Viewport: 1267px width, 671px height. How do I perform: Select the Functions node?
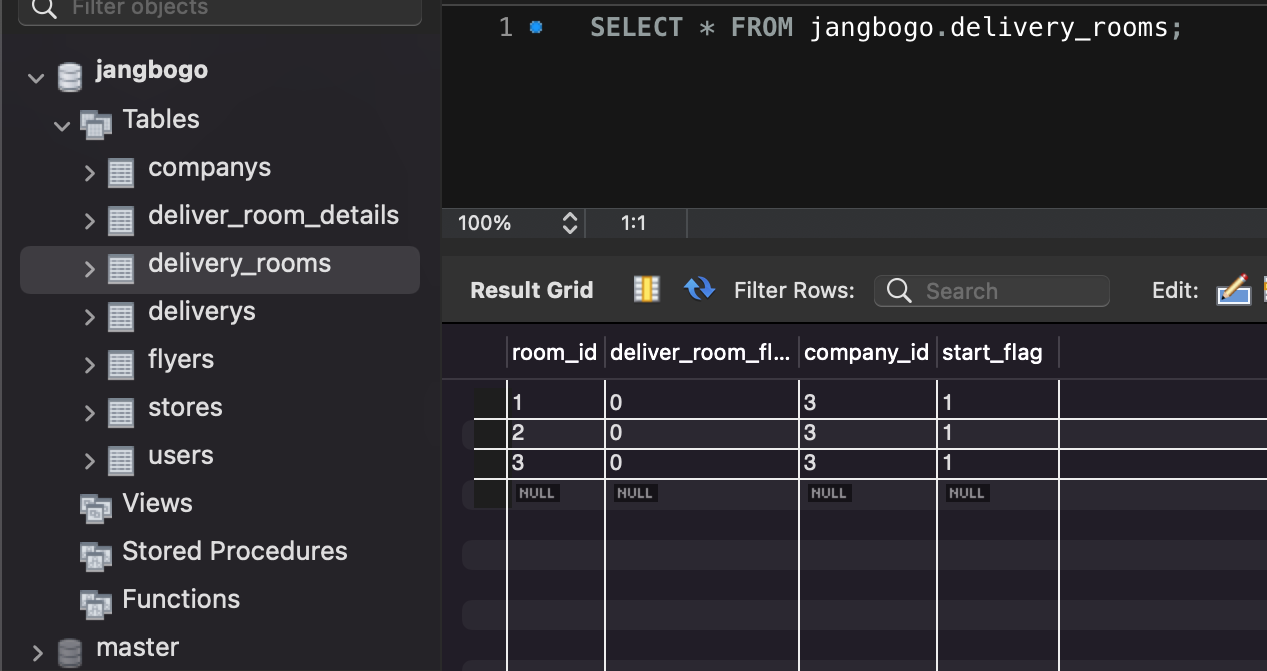(x=181, y=599)
